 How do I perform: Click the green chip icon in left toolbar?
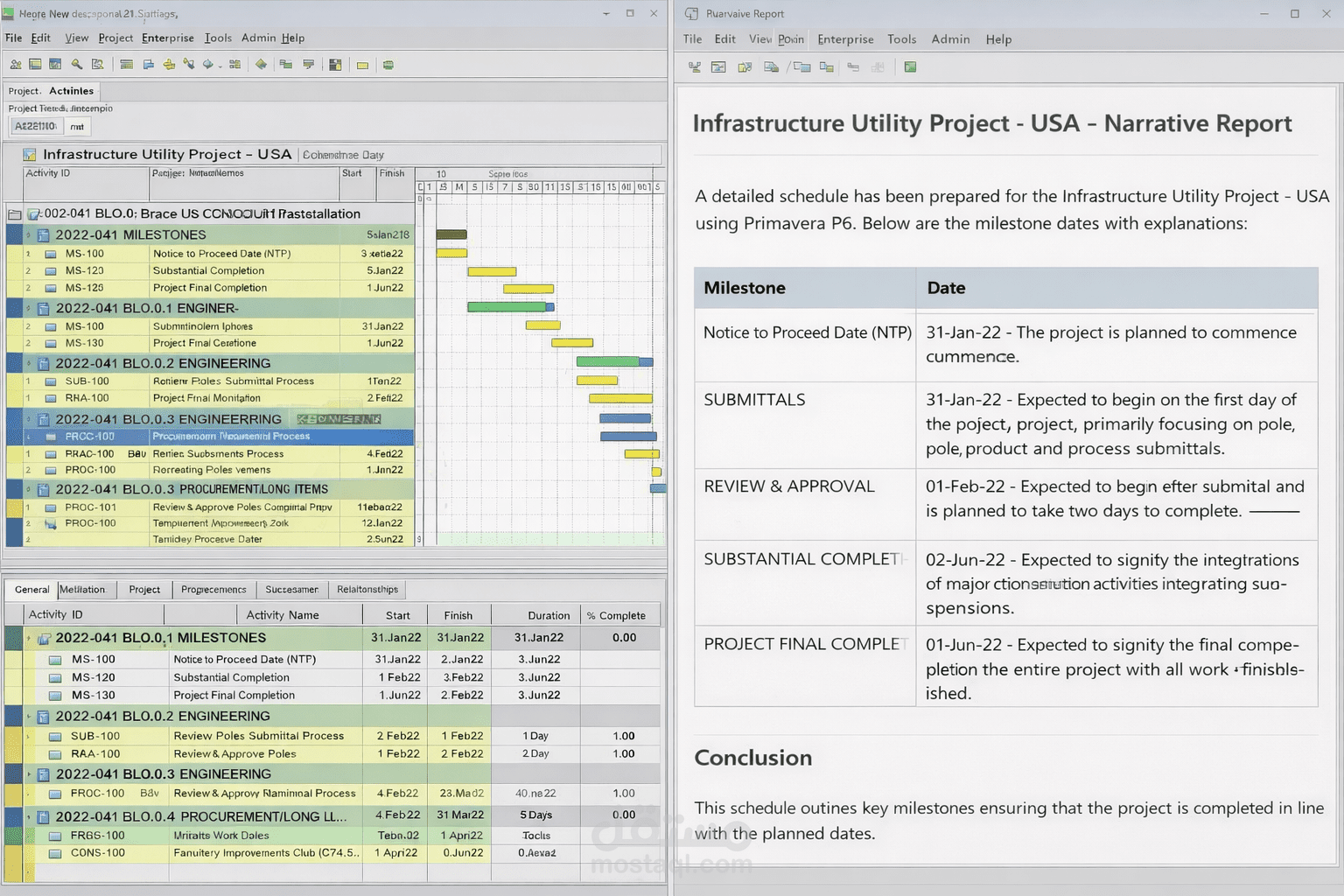point(388,65)
